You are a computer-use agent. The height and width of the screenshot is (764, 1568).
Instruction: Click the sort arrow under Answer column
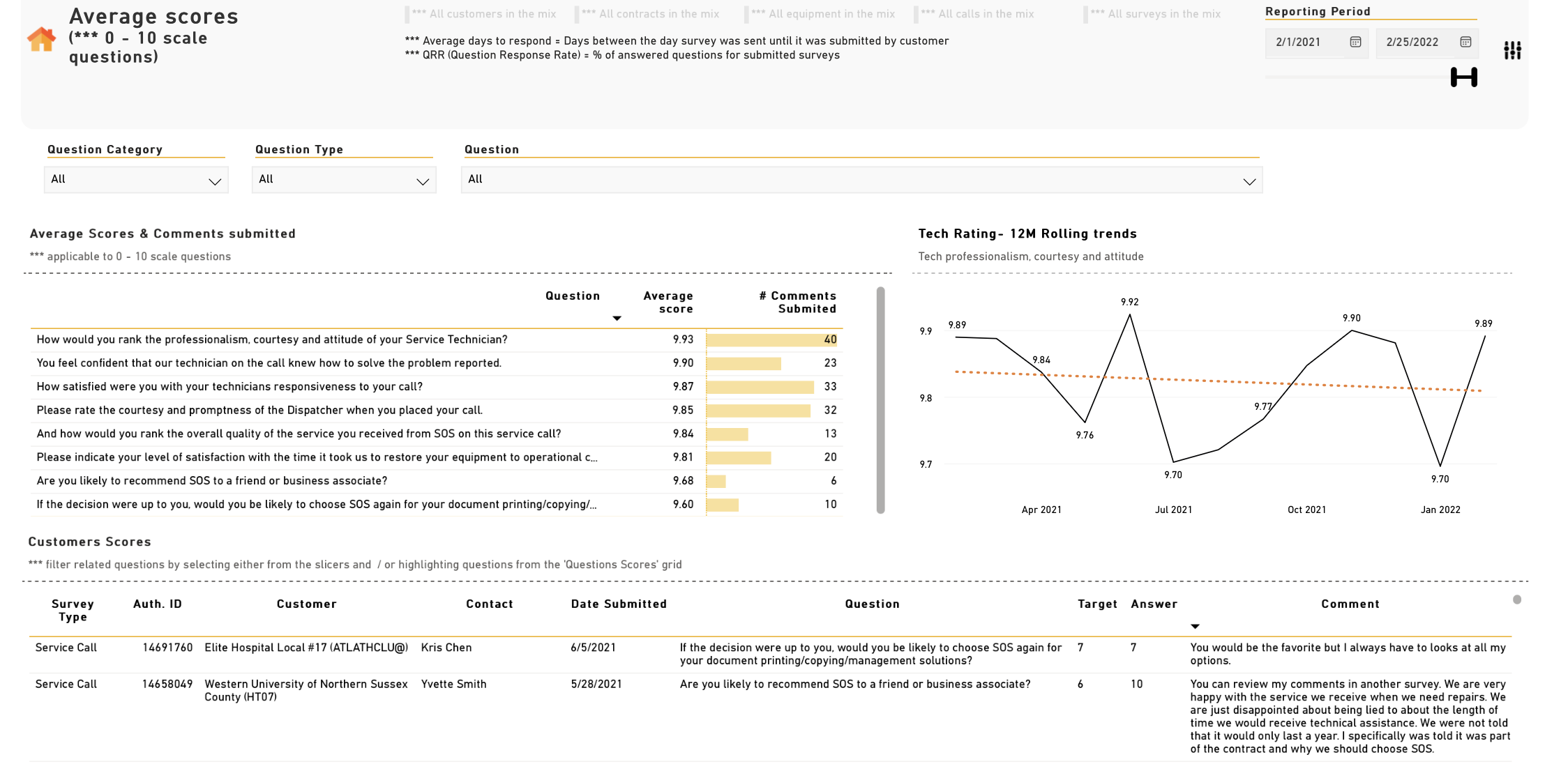point(1195,627)
